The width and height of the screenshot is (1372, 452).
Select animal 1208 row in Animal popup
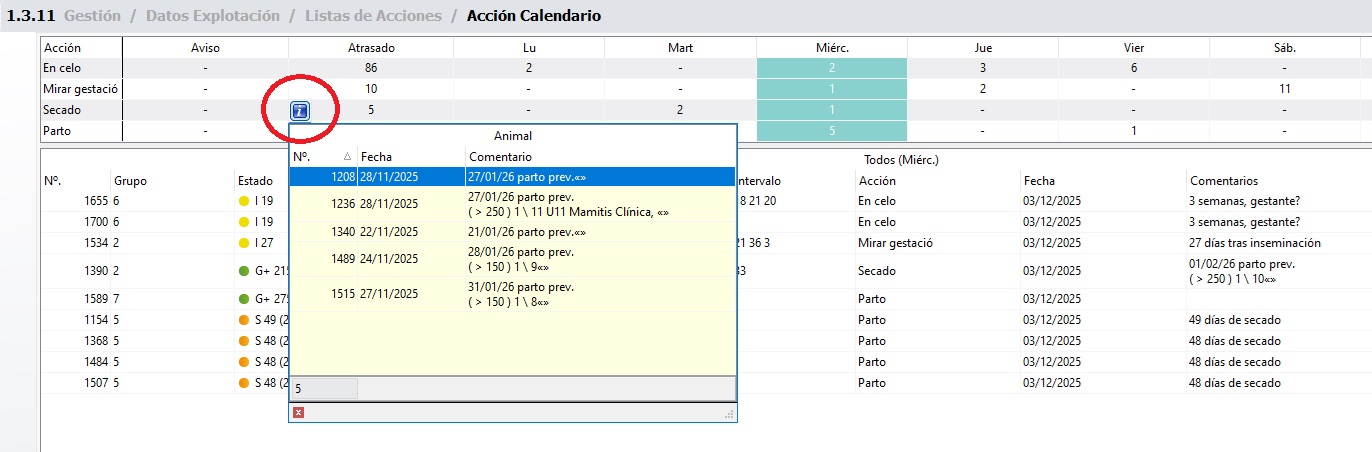[x=512, y=176]
